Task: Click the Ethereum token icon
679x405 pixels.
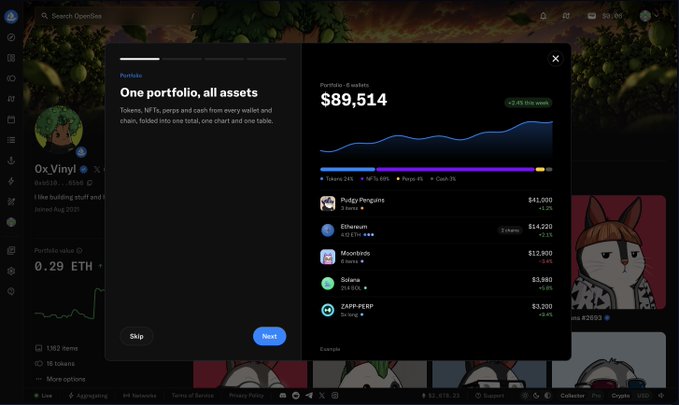Action: [x=328, y=230]
